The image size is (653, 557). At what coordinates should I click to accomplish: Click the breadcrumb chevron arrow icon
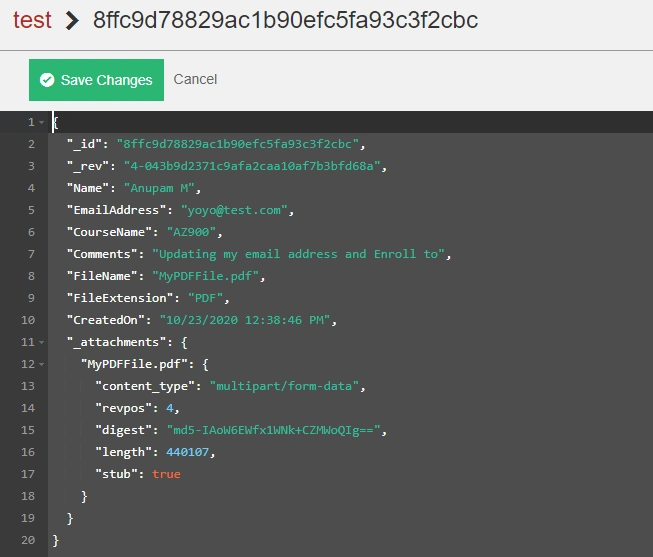(72, 21)
